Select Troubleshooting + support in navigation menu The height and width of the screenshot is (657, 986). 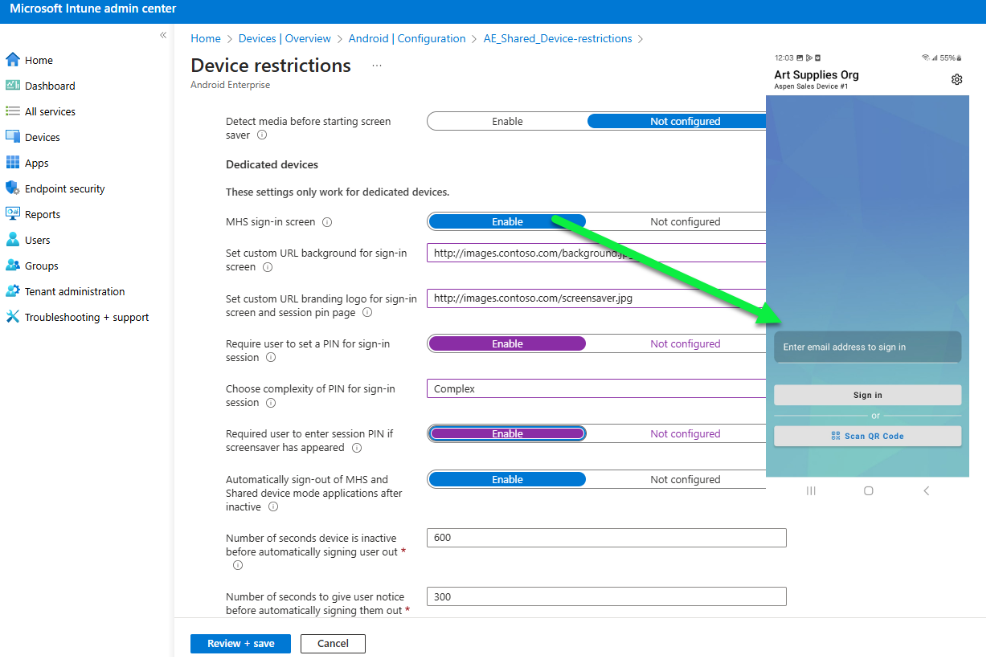[x=87, y=317]
